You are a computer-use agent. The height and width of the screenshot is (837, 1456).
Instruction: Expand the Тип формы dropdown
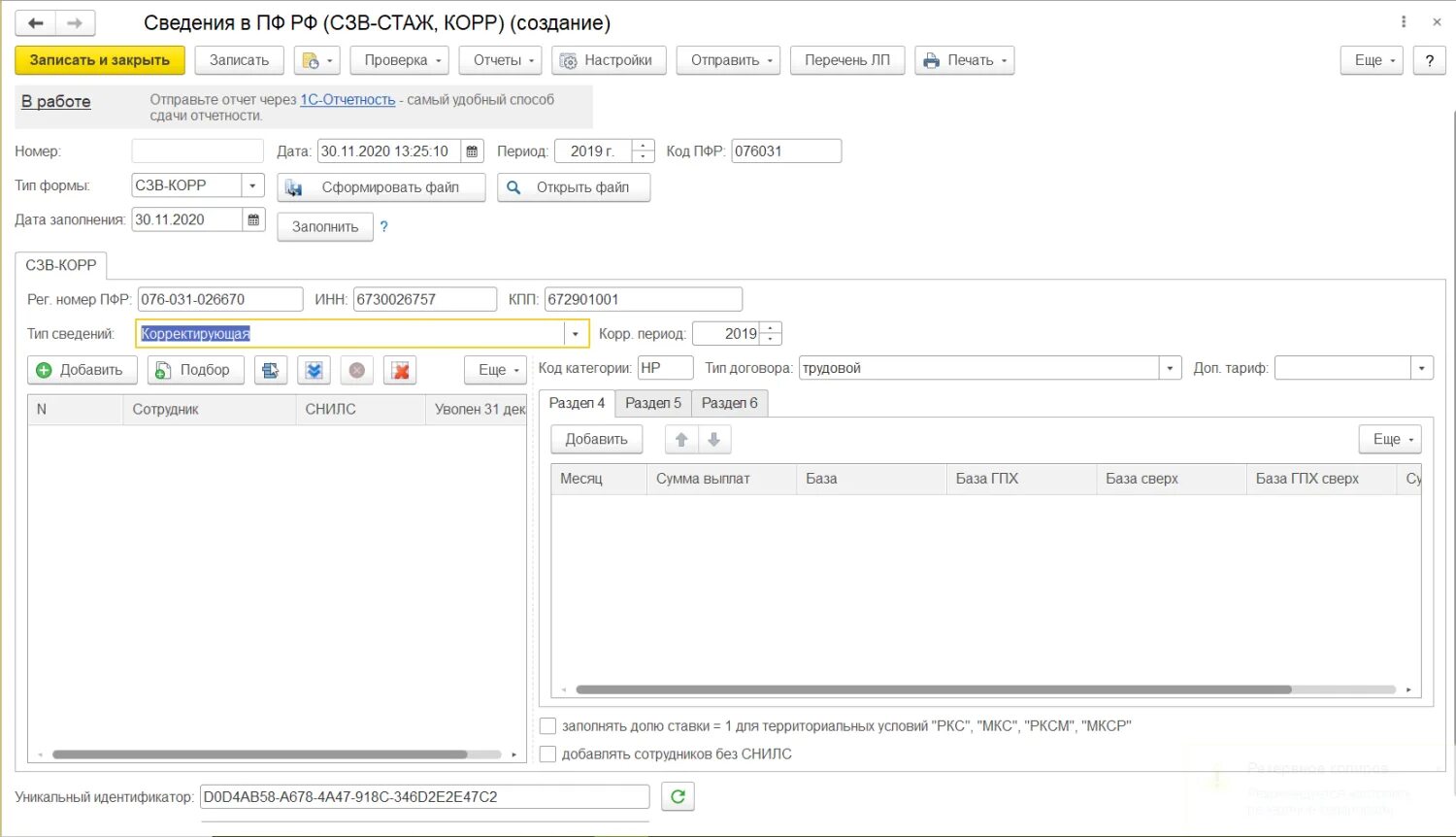coord(253,185)
